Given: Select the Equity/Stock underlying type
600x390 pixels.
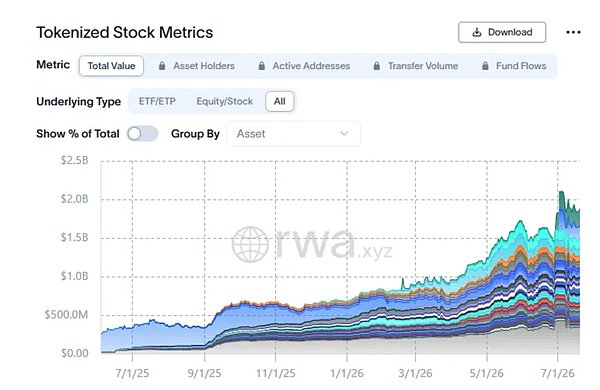Looking at the screenshot, I should point(225,101).
